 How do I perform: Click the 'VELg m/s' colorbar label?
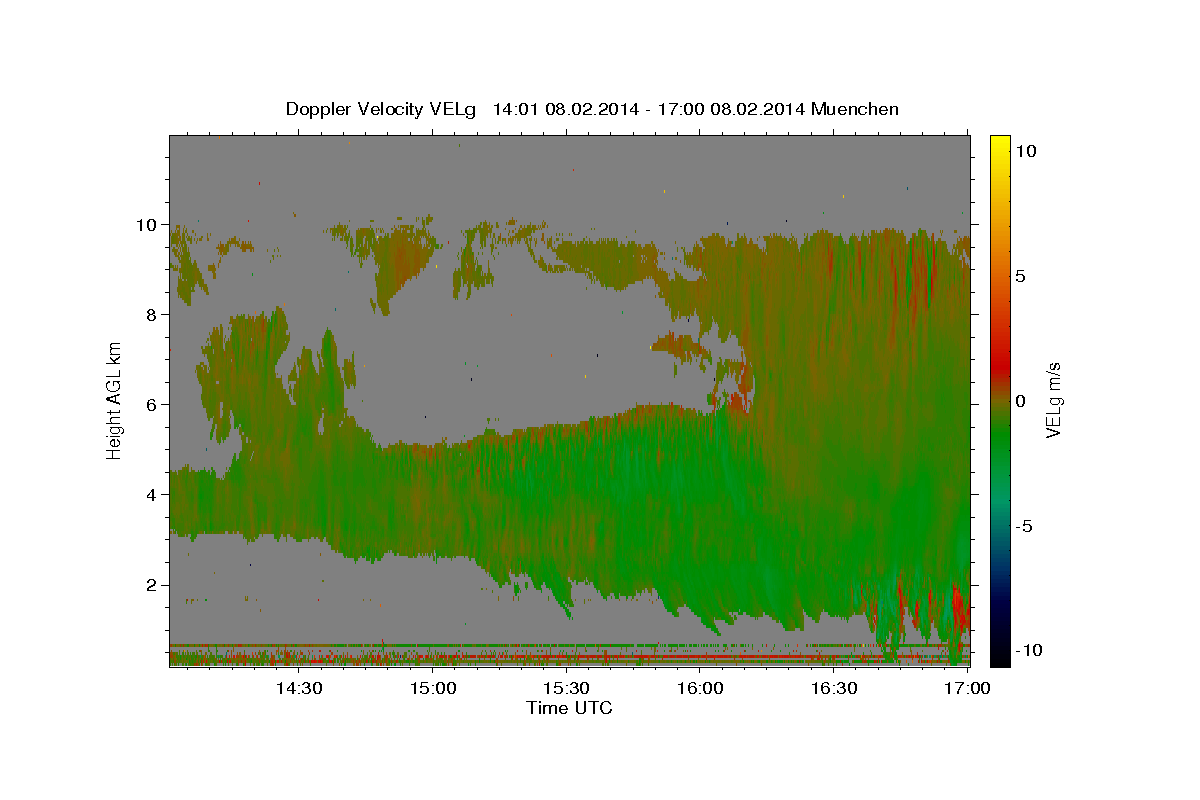pos(1053,401)
